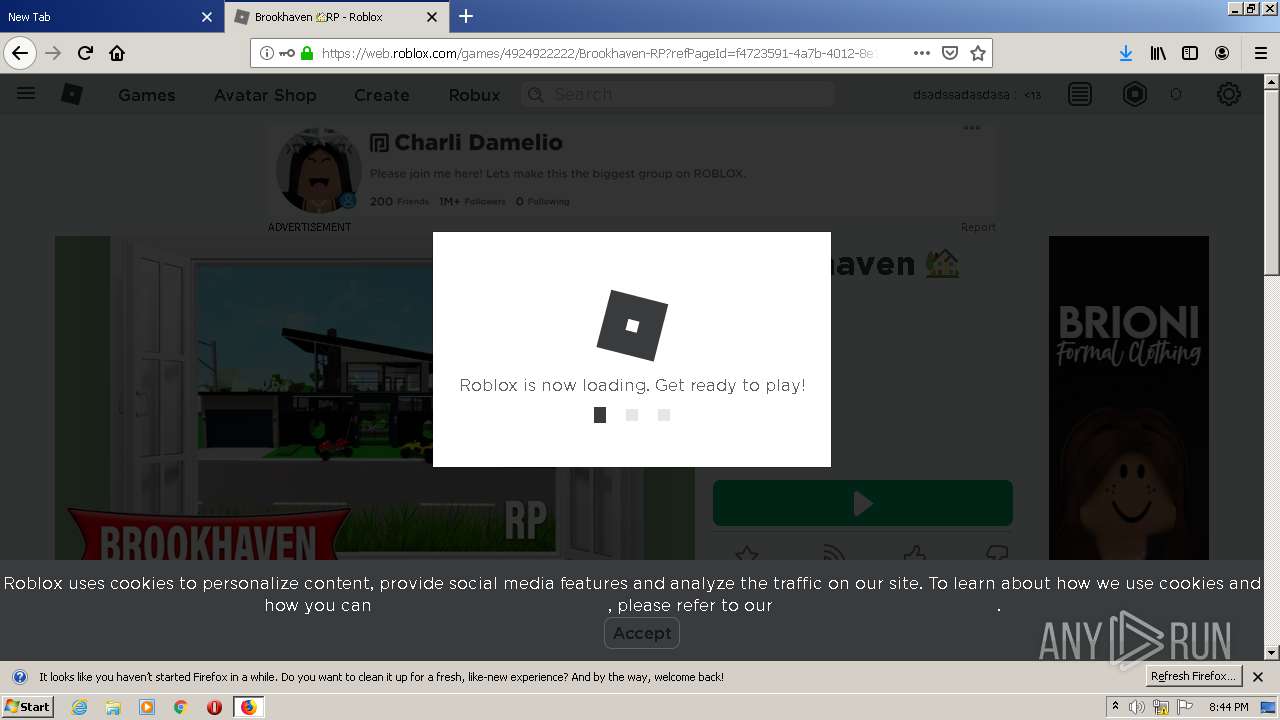Click the browser forward arrow

point(53,53)
